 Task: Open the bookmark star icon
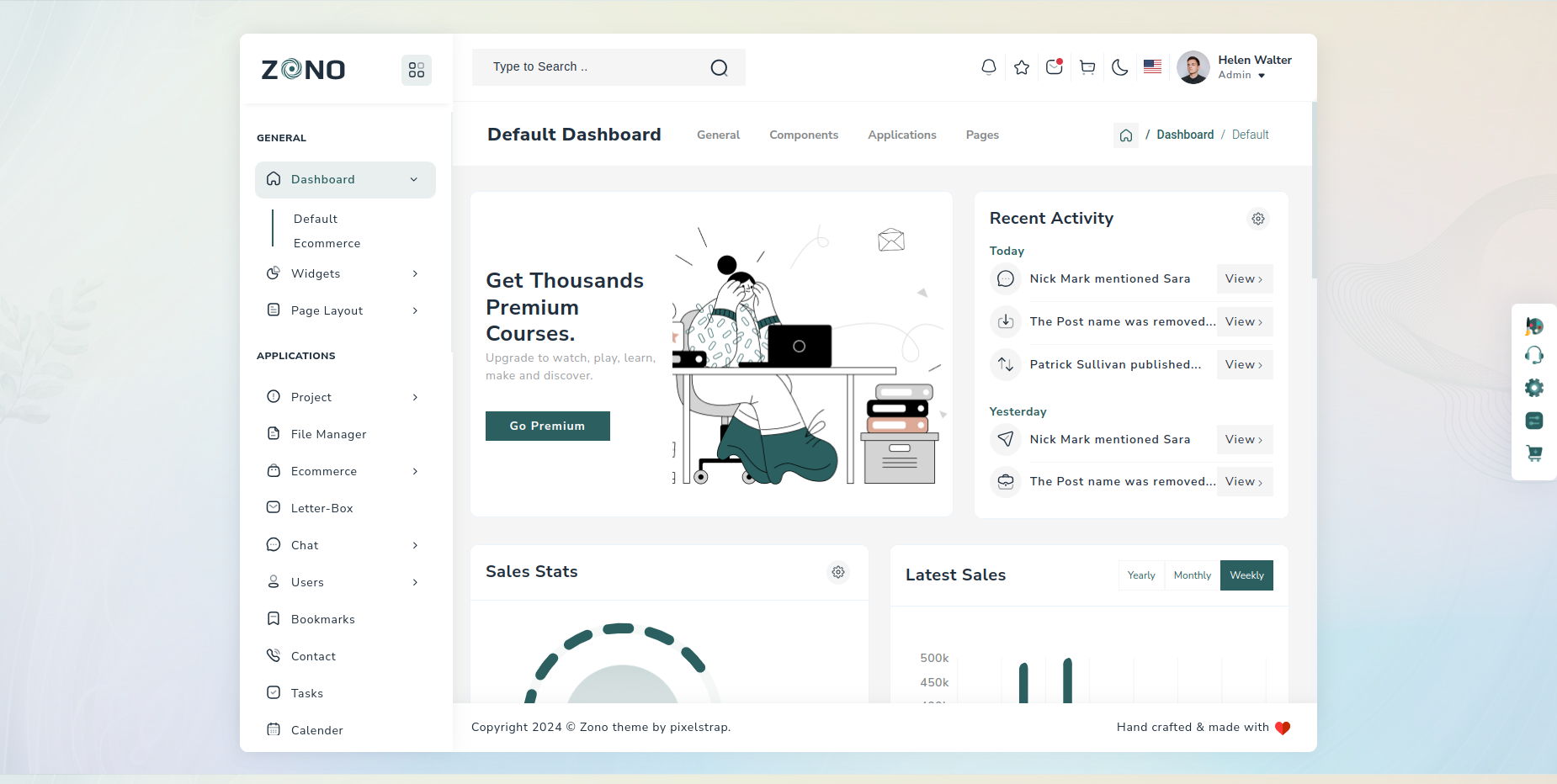[x=1022, y=67]
